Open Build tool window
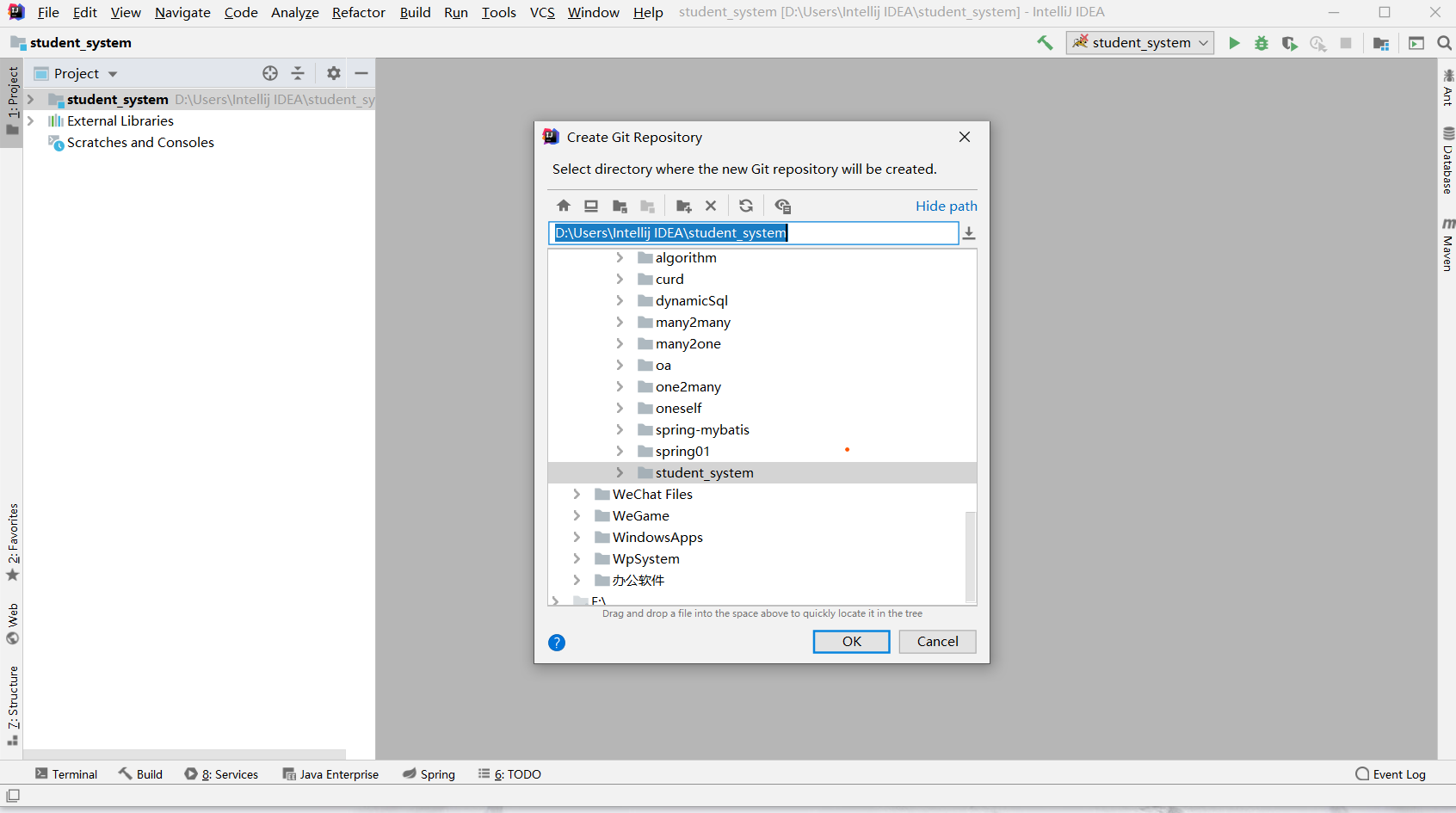 (140, 774)
